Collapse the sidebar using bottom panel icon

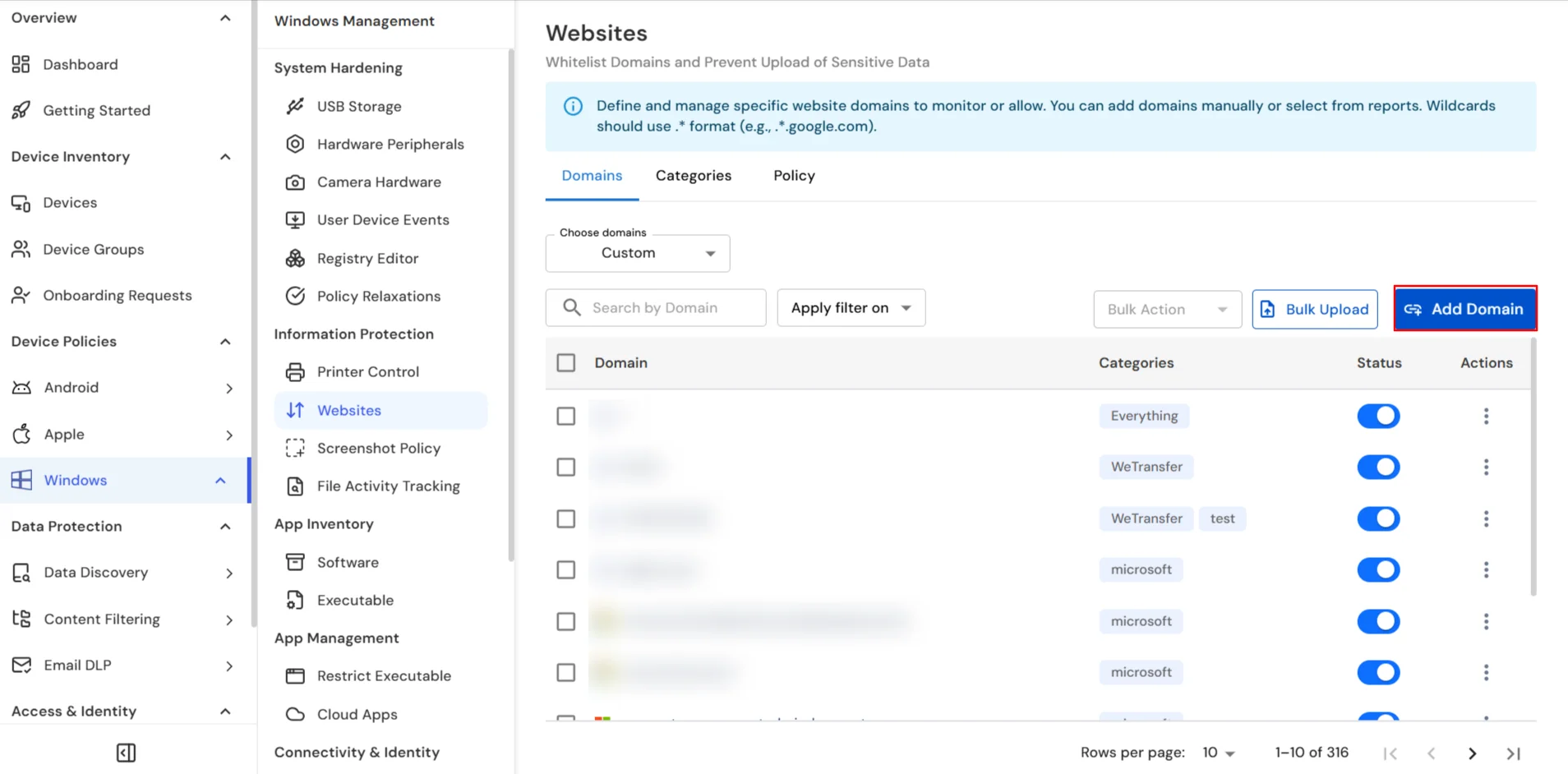126,753
